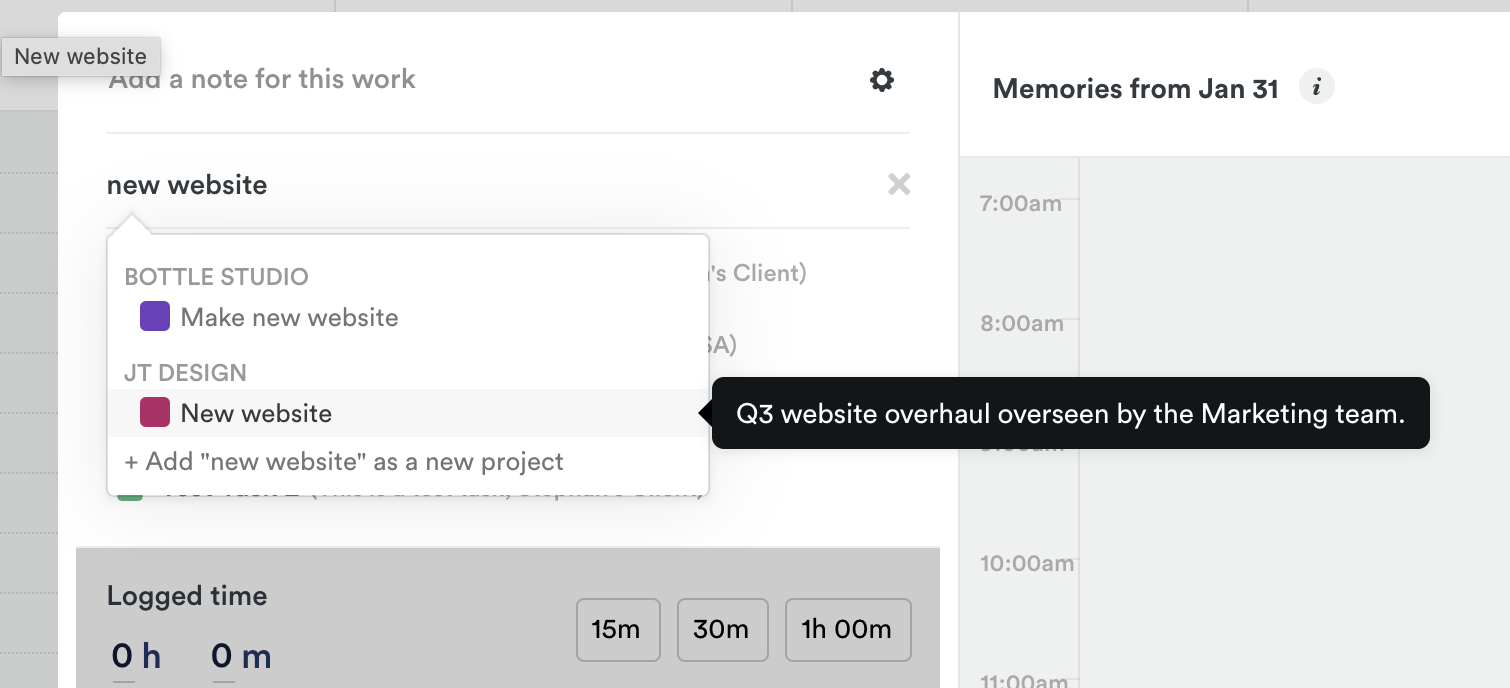This screenshot has width=1510, height=688.
Task: Log time with the 30m quick button
Action: tap(722, 629)
